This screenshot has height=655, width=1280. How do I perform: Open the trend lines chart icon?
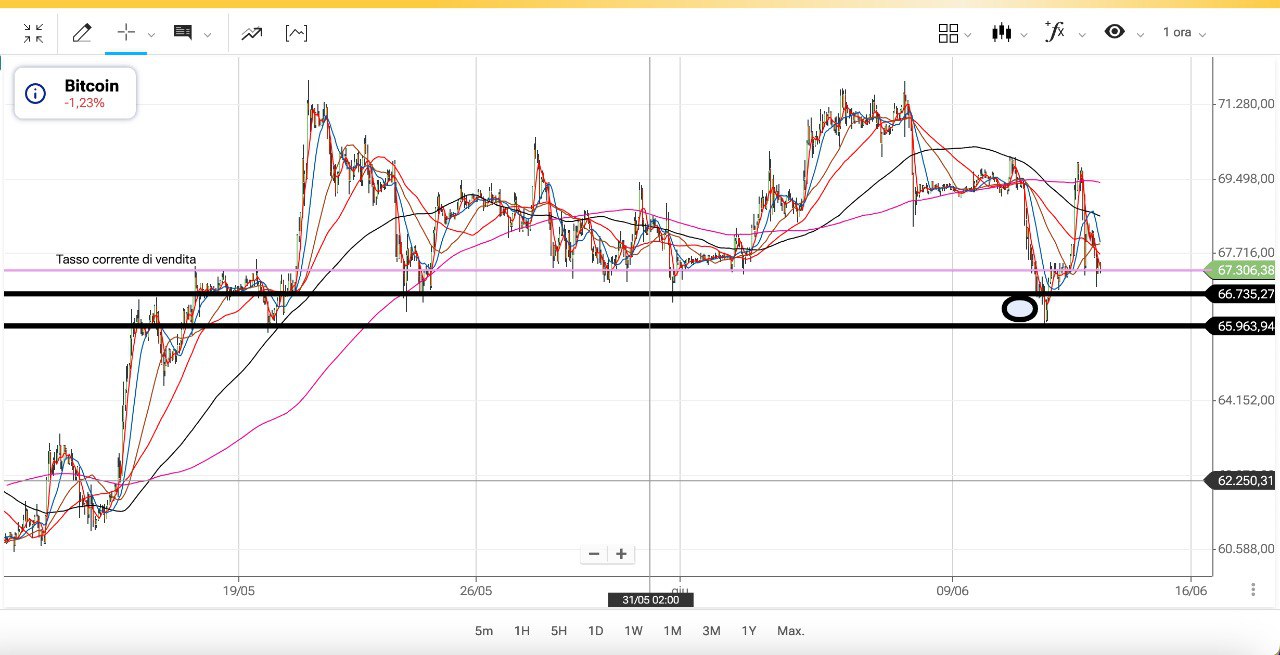(x=251, y=33)
